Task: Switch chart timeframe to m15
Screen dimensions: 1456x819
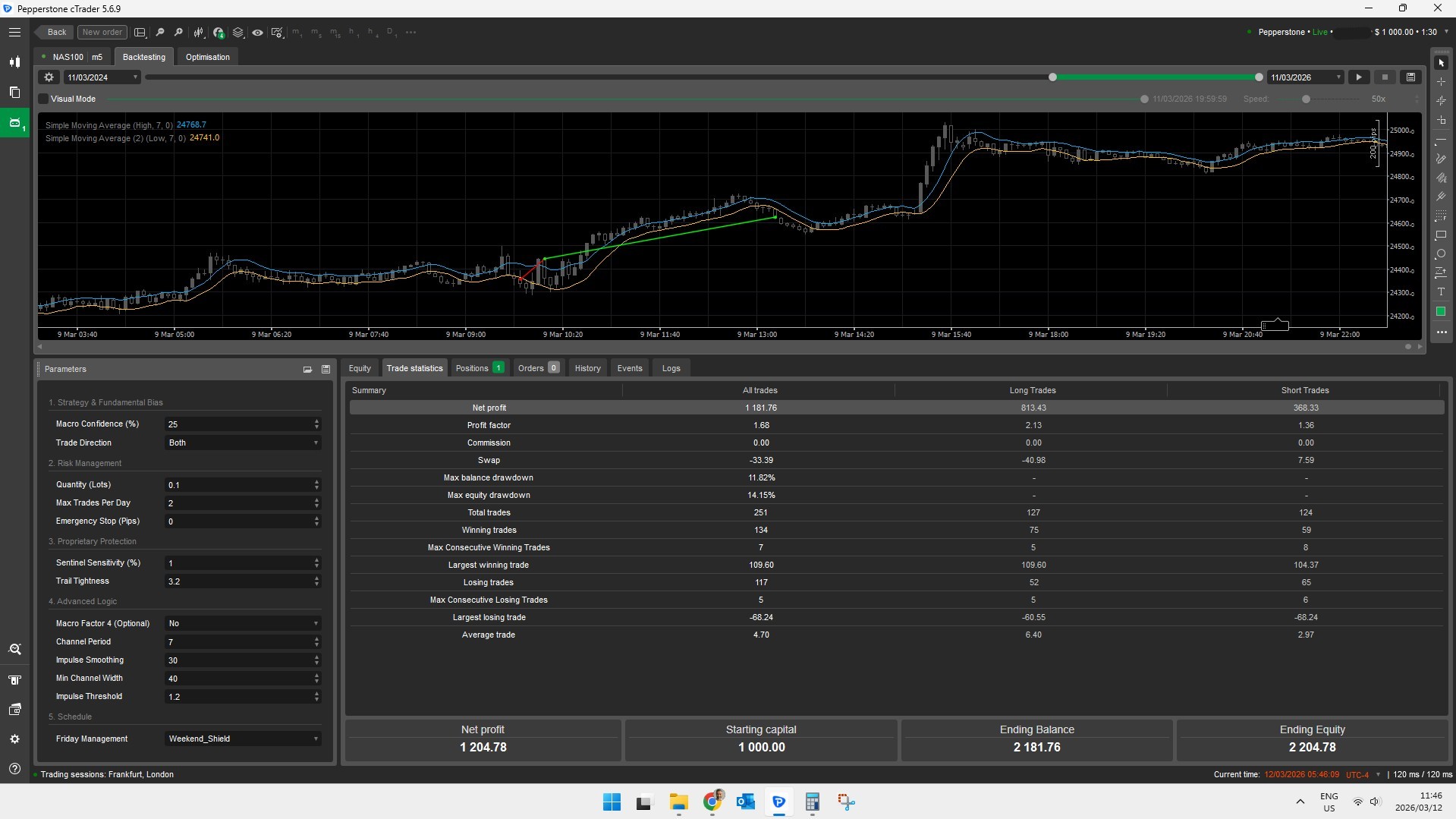Action: coord(334,32)
